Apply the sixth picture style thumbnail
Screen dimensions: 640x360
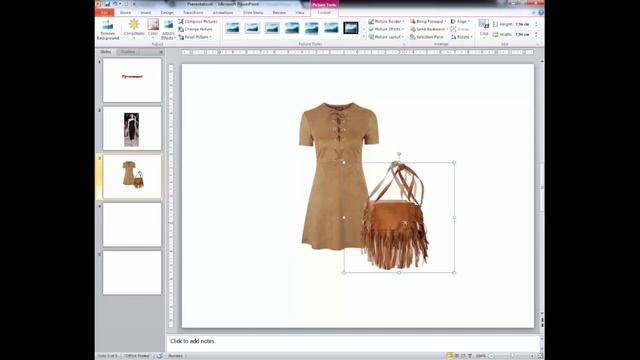[331, 28]
